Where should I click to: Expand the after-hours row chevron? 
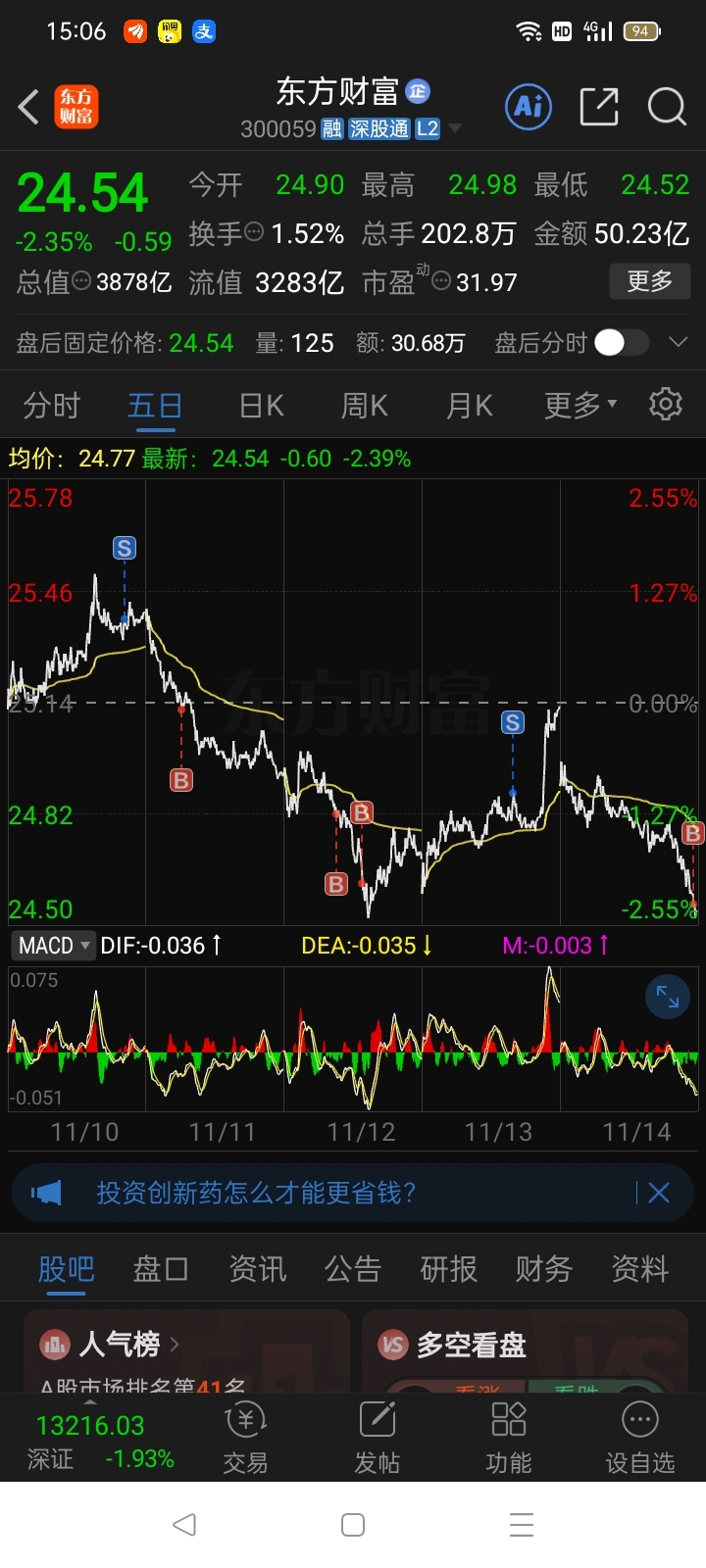tap(678, 342)
